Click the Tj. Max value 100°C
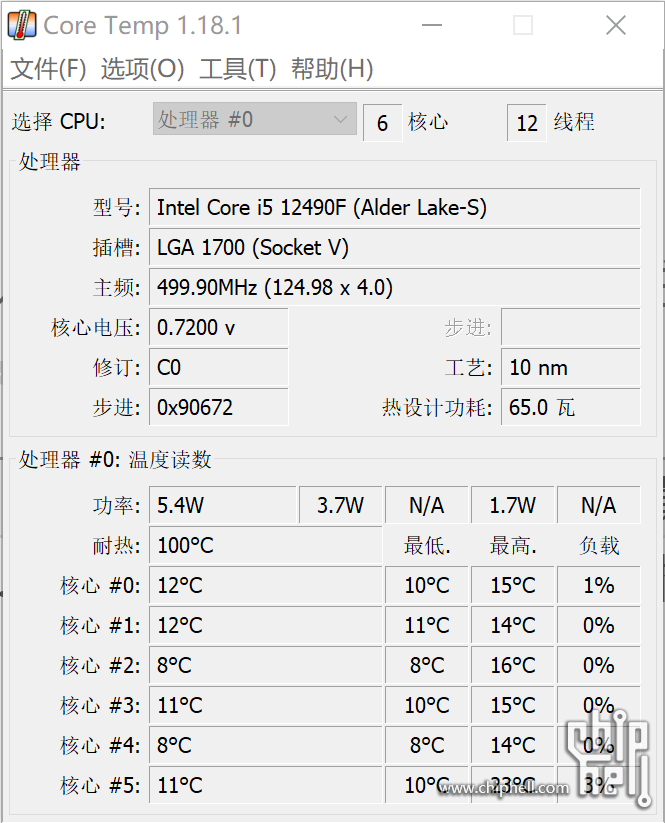 click(266, 545)
